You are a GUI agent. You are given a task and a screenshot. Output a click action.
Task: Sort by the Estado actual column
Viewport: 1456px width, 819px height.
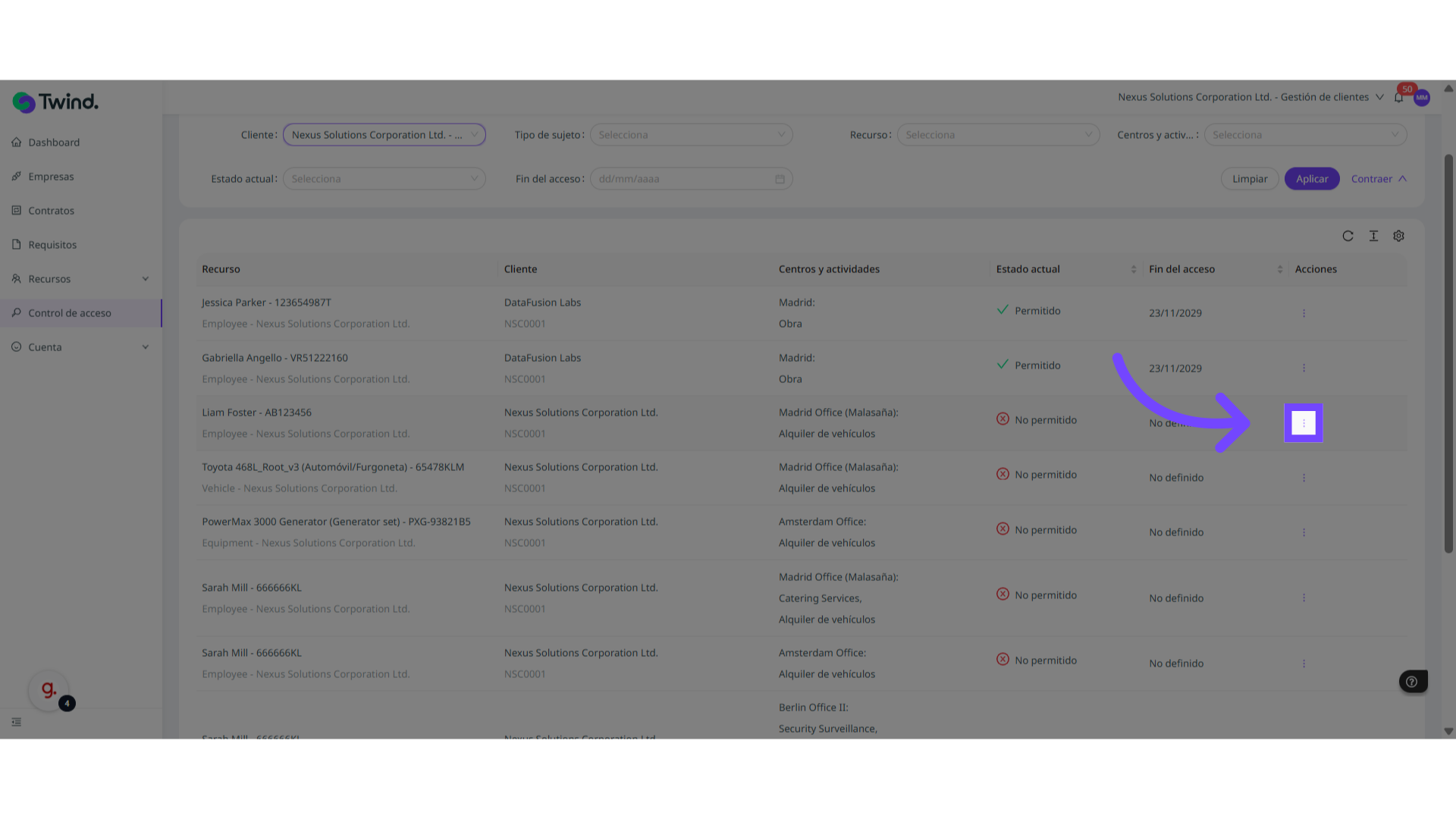click(x=1133, y=269)
